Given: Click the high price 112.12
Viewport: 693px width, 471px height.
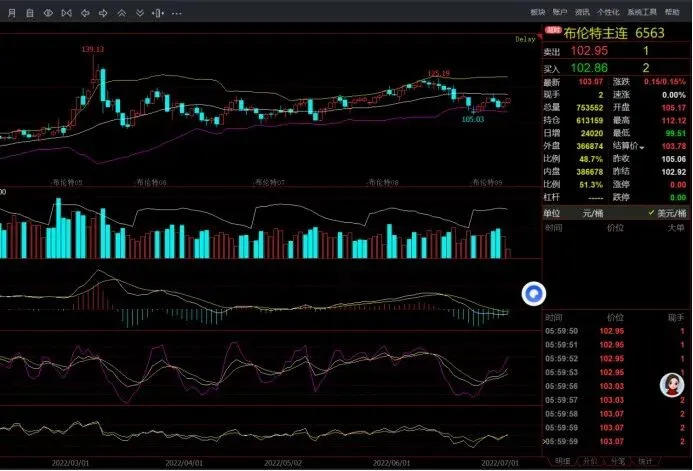Looking at the screenshot, I should click(x=674, y=120).
